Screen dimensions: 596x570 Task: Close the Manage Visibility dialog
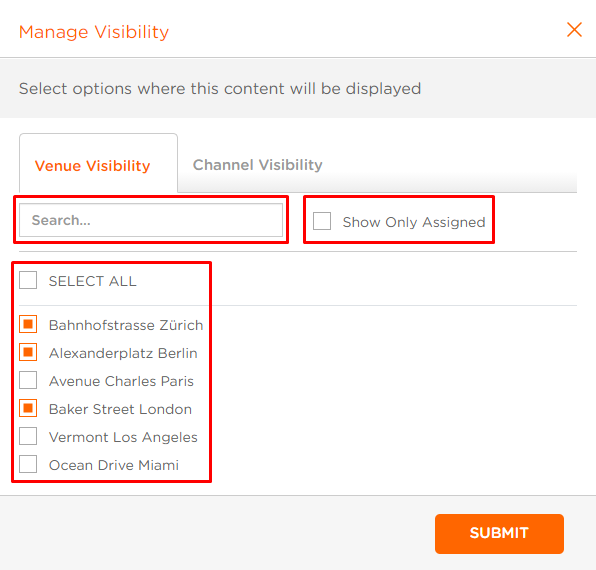[574, 30]
